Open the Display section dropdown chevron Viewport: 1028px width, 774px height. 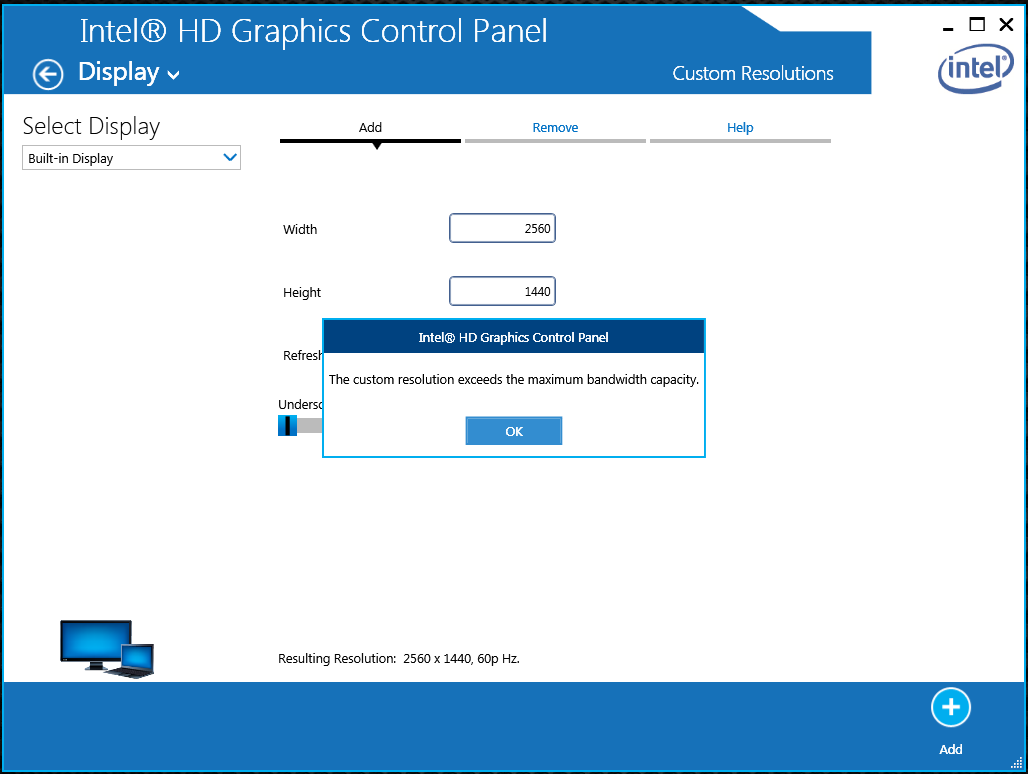174,75
